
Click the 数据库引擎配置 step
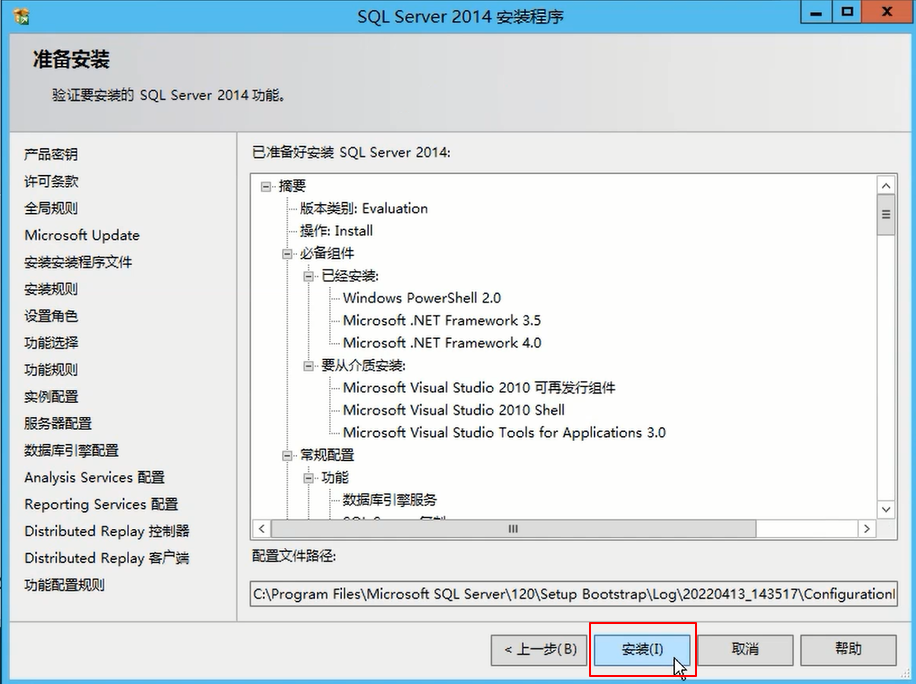(71, 450)
